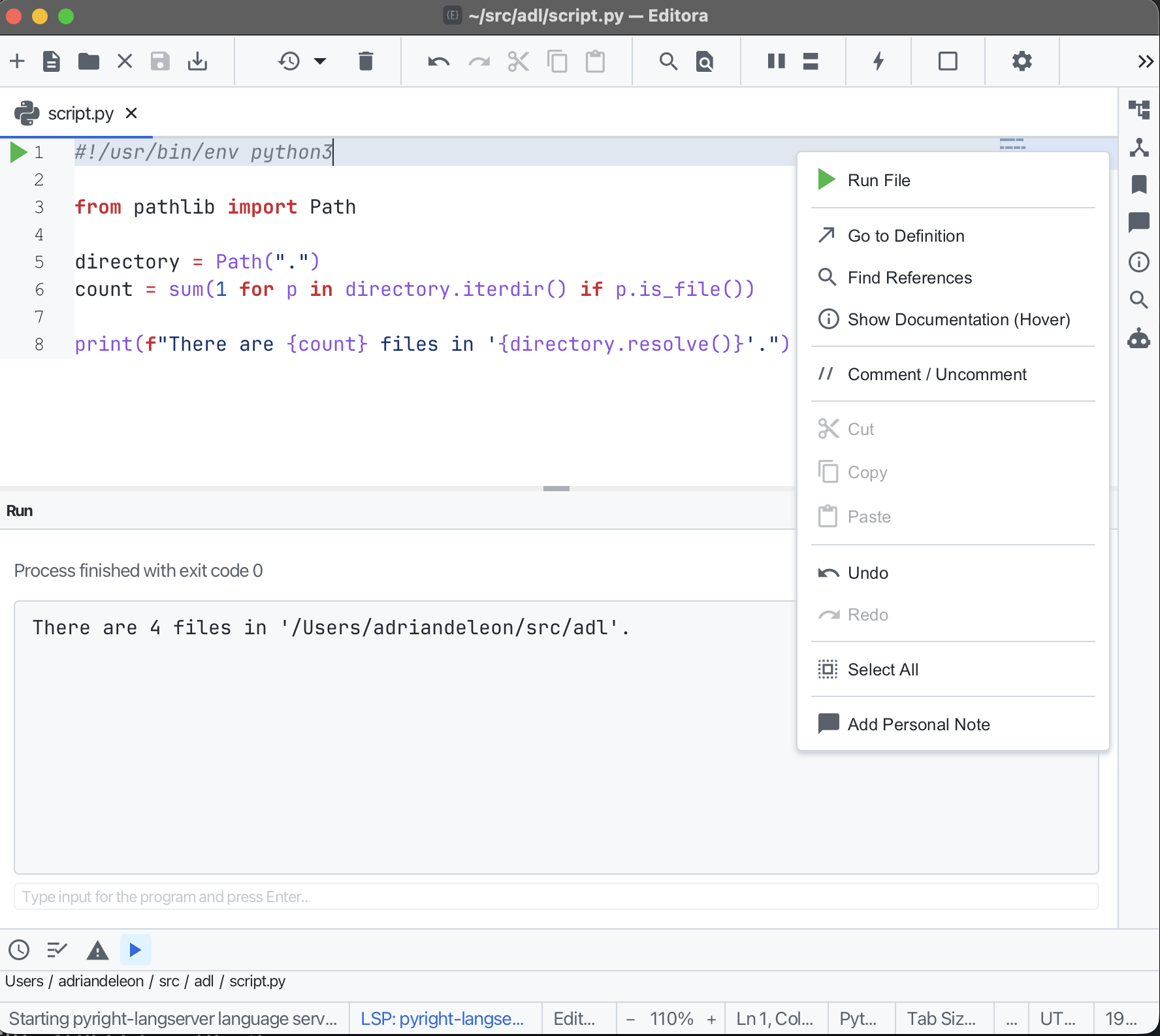1160x1036 pixels.
Task: Expand the history dropdown arrow
Action: tap(320, 61)
